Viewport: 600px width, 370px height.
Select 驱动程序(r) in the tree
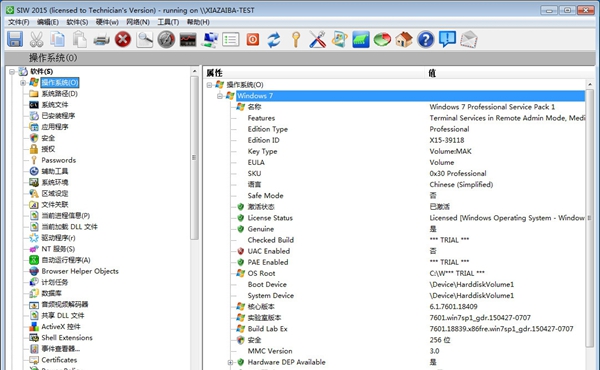coord(58,238)
